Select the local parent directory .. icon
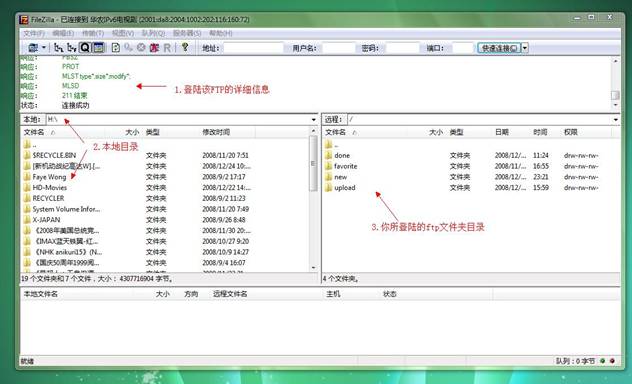Image resolution: width=632 pixels, height=384 pixels. (x=27, y=144)
